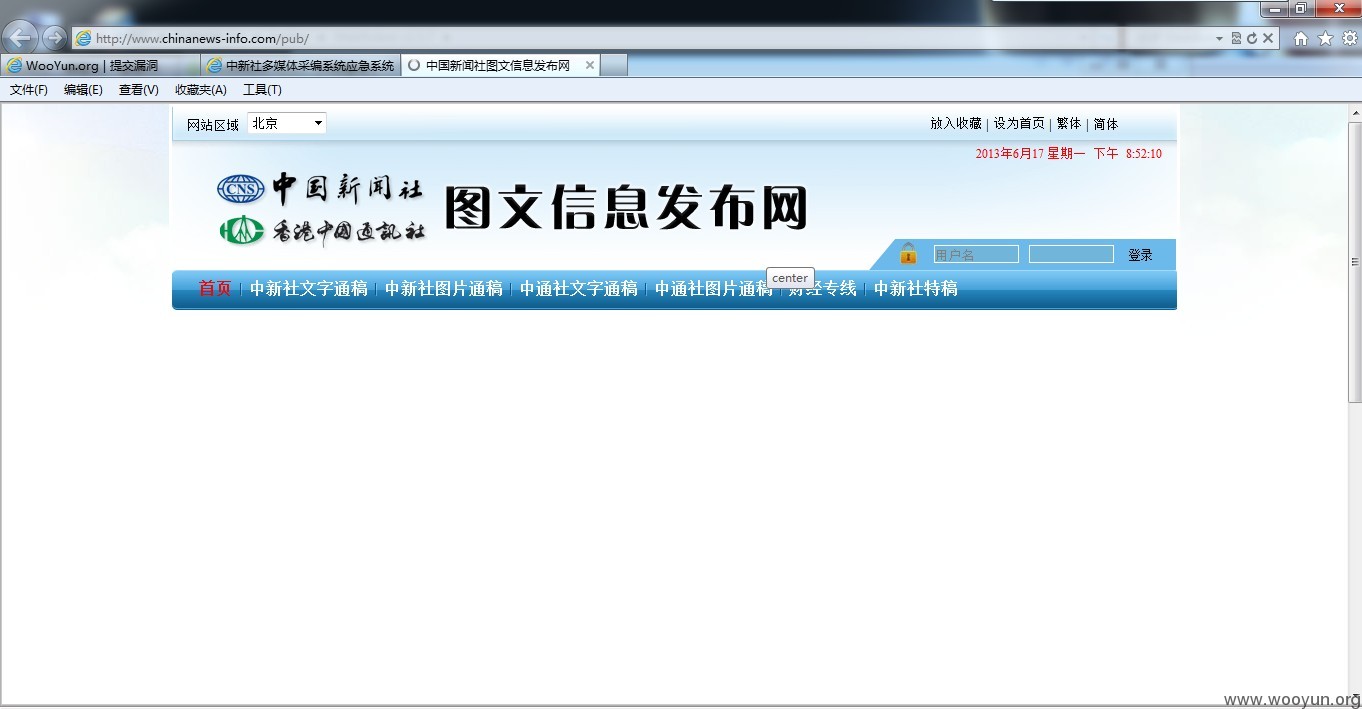The width and height of the screenshot is (1362, 709).
Task: Click the 用户名 input field
Action: tap(976, 255)
